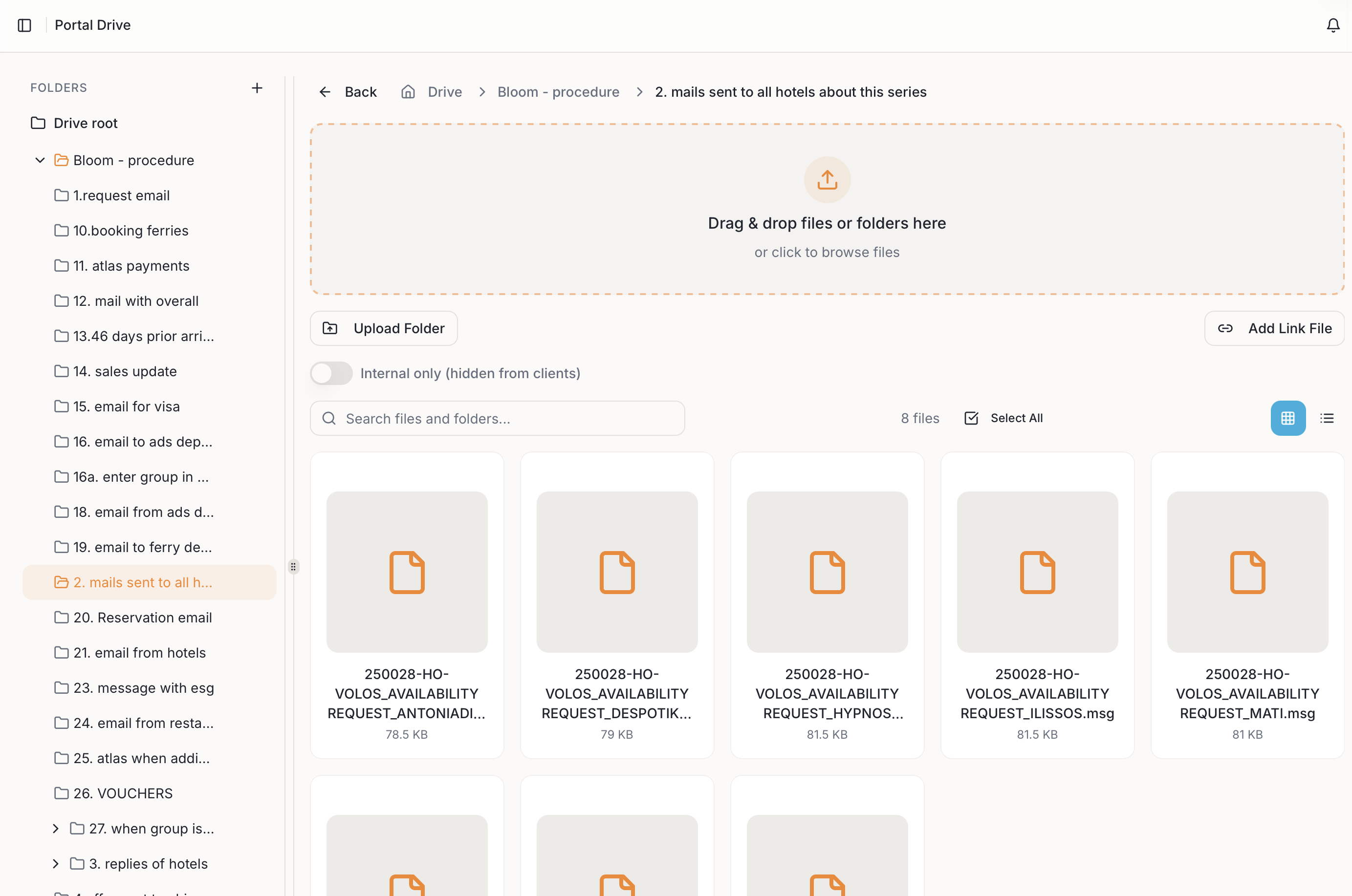The width and height of the screenshot is (1352, 896).
Task: Expand the folder 3. replies of hotels
Action: pyautogui.click(x=55, y=863)
